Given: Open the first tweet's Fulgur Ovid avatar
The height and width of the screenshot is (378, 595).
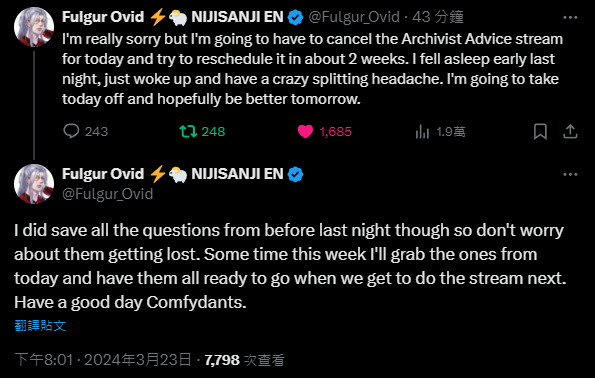Looking at the screenshot, I should click(x=34, y=27).
